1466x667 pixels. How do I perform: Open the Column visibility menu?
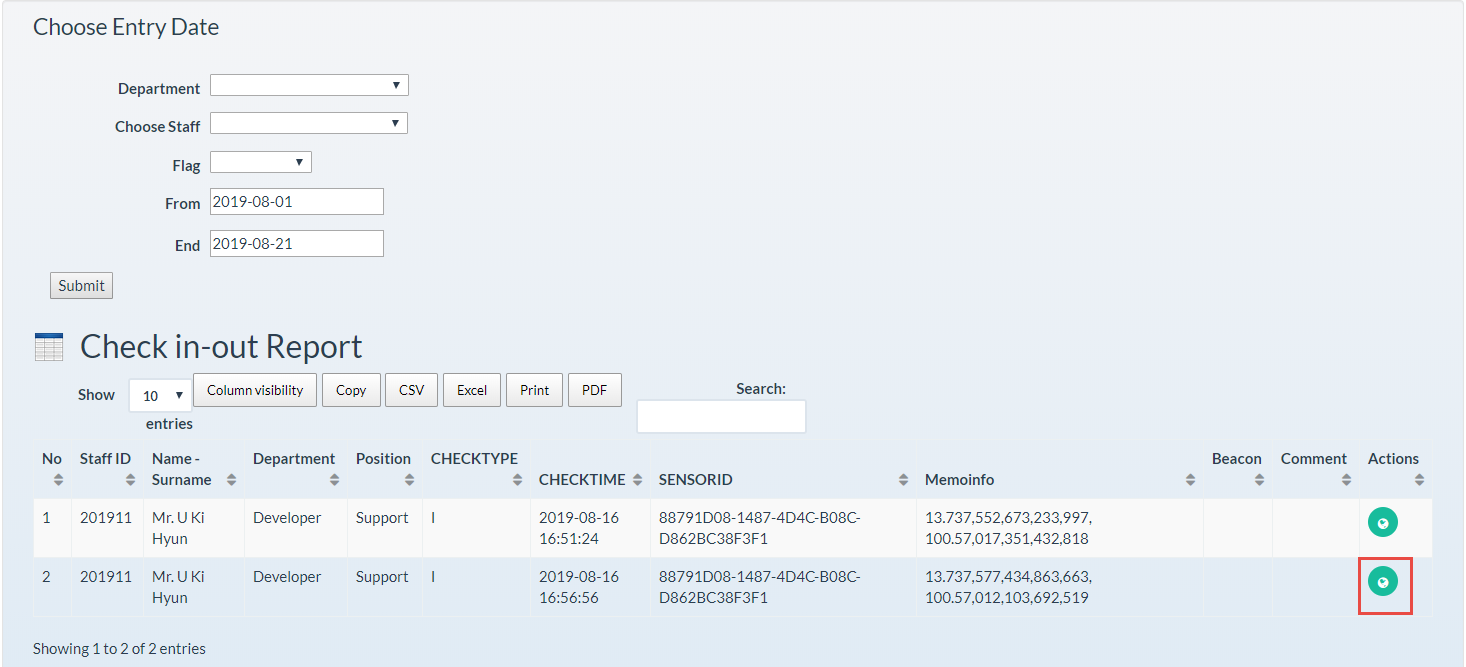pos(255,390)
